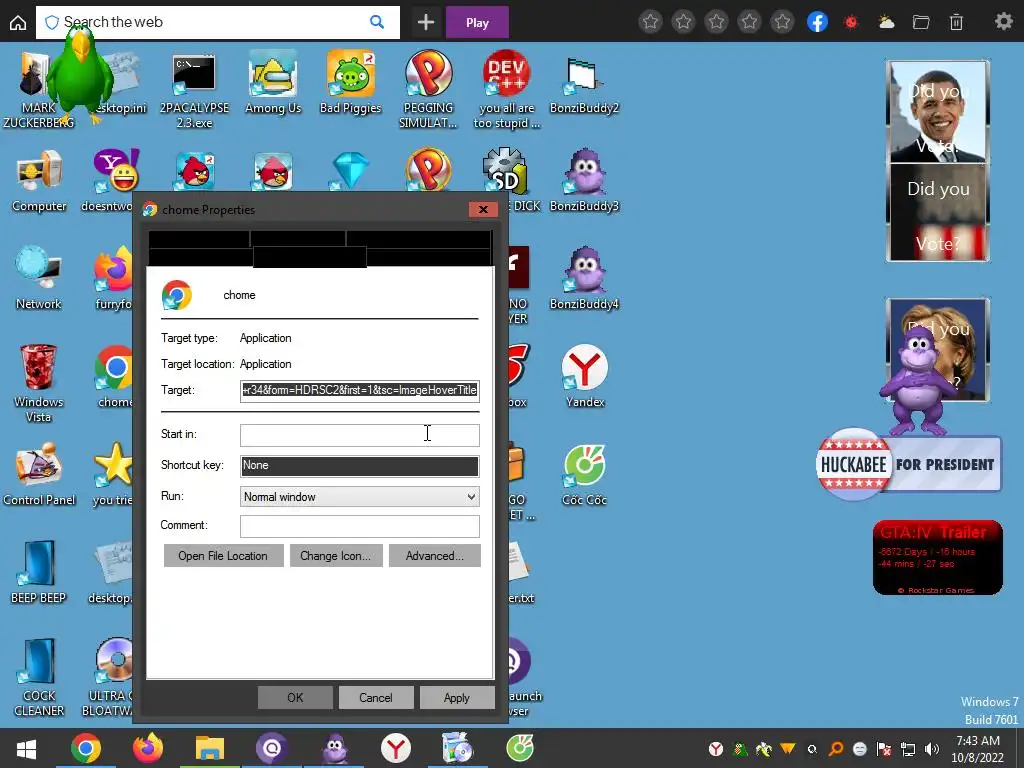Click the GTA:IV Trailer countdown gadget
Viewport: 1024px width, 768px height.
pyautogui.click(x=938, y=558)
